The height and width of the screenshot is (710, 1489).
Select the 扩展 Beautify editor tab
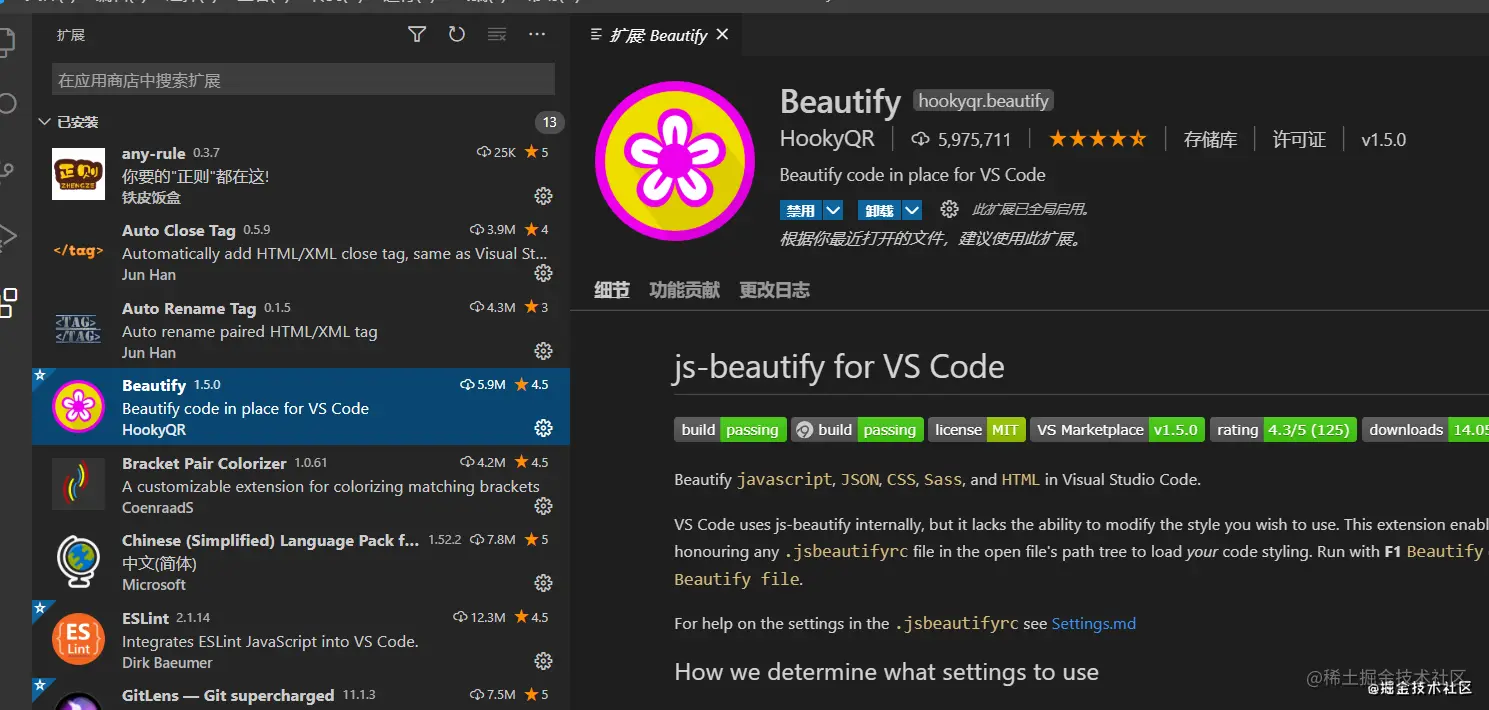[x=658, y=35]
